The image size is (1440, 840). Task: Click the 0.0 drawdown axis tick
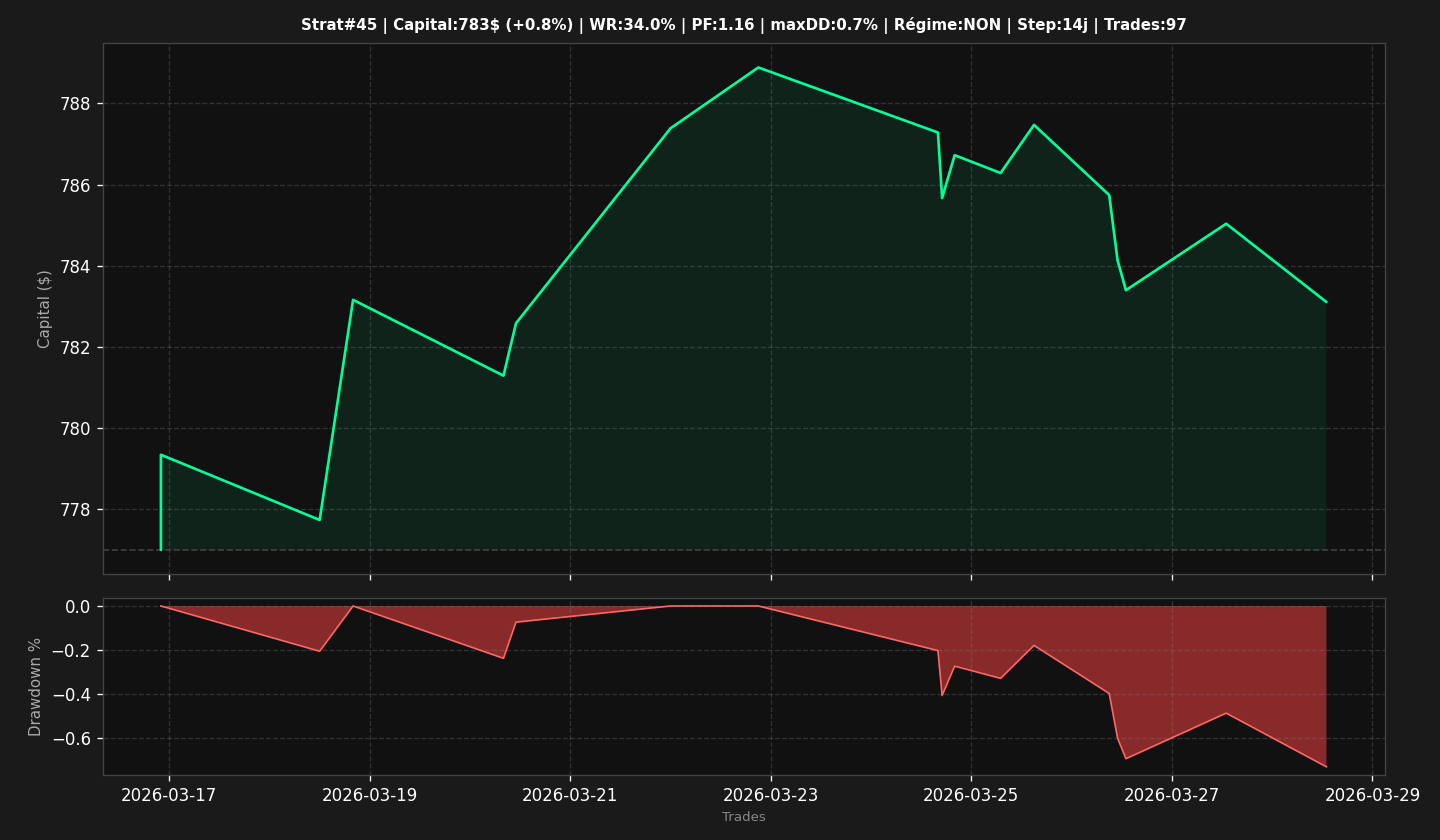(80, 607)
